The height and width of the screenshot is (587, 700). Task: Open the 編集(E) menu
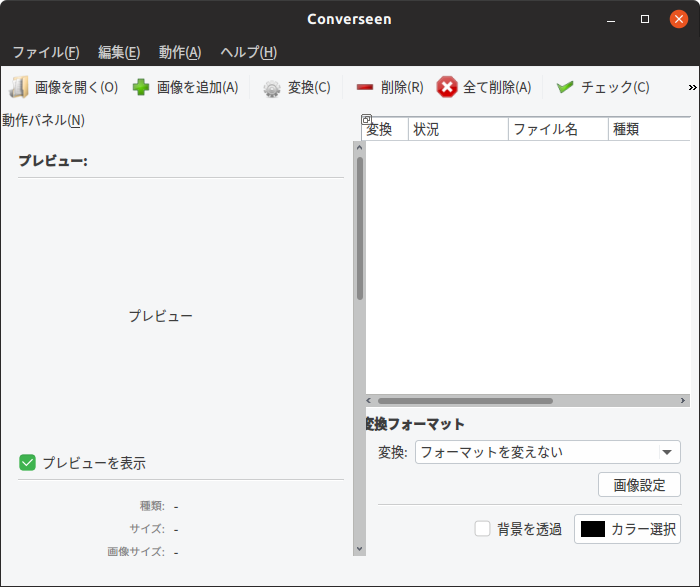click(x=119, y=52)
